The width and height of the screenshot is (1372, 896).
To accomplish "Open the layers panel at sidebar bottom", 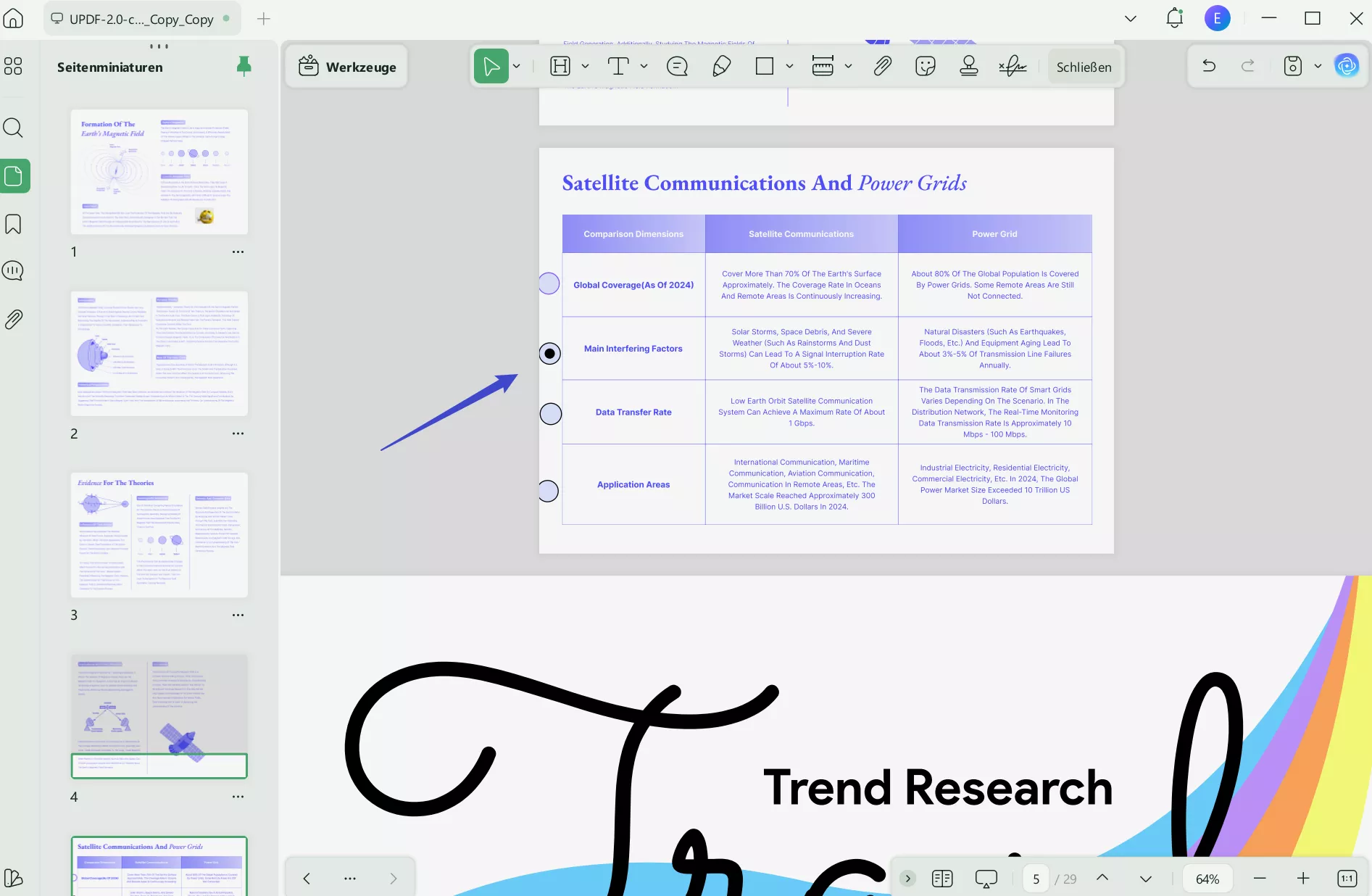I will pyautogui.click(x=13, y=878).
